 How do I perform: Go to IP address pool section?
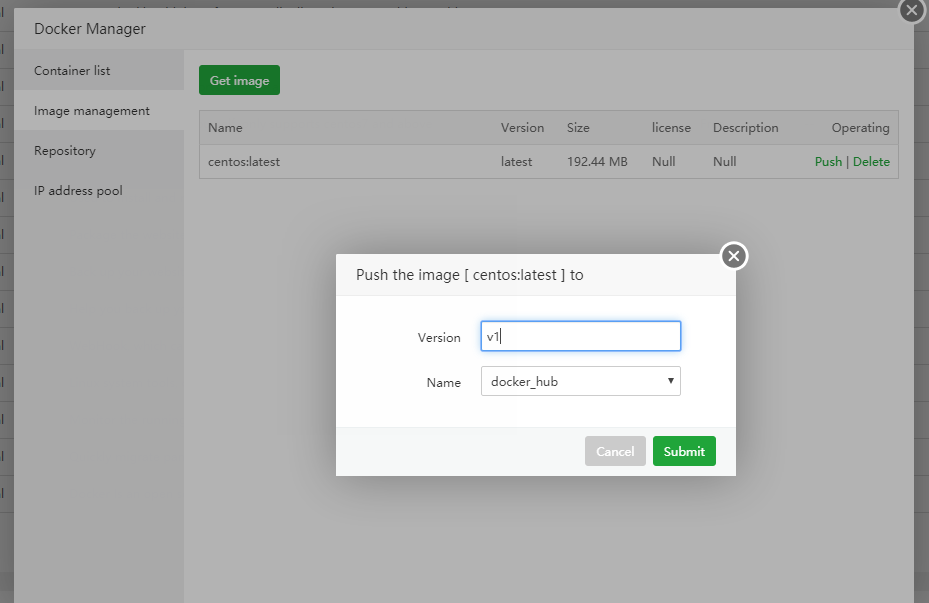pyautogui.click(x=78, y=191)
